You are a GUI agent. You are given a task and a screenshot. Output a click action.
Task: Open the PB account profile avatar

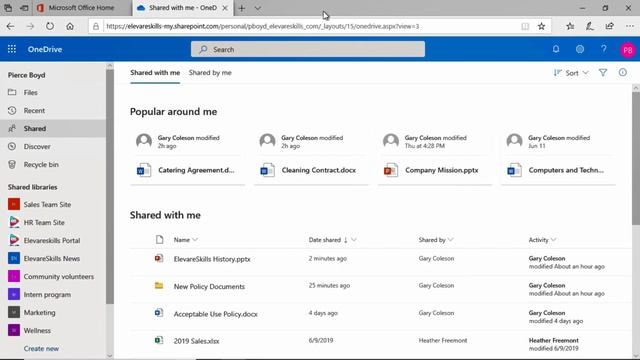628,50
